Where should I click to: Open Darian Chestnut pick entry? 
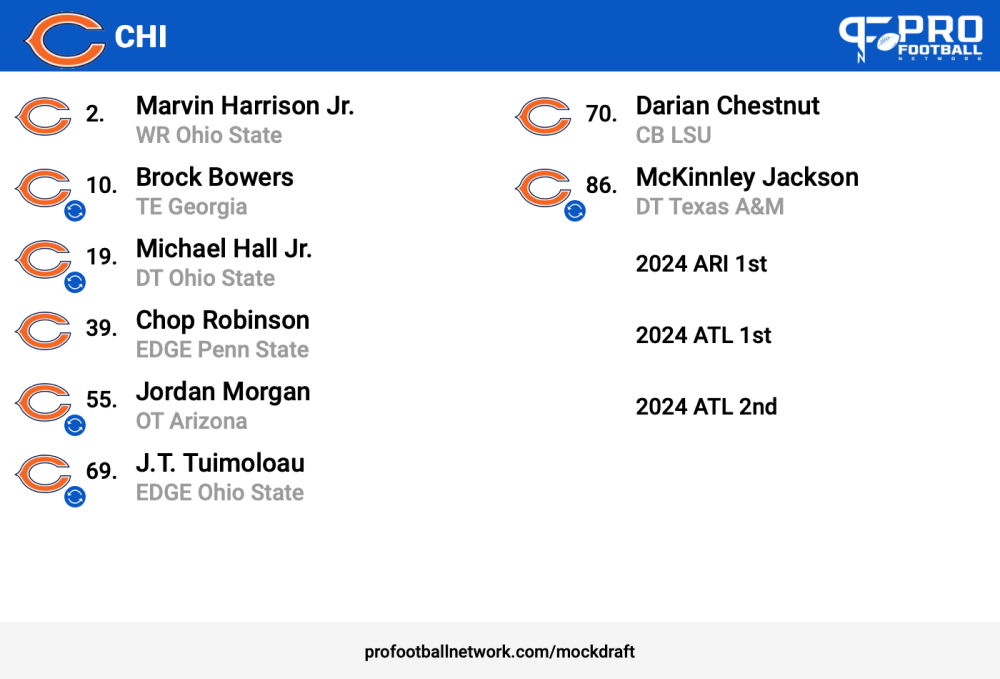(x=727, y=120)
